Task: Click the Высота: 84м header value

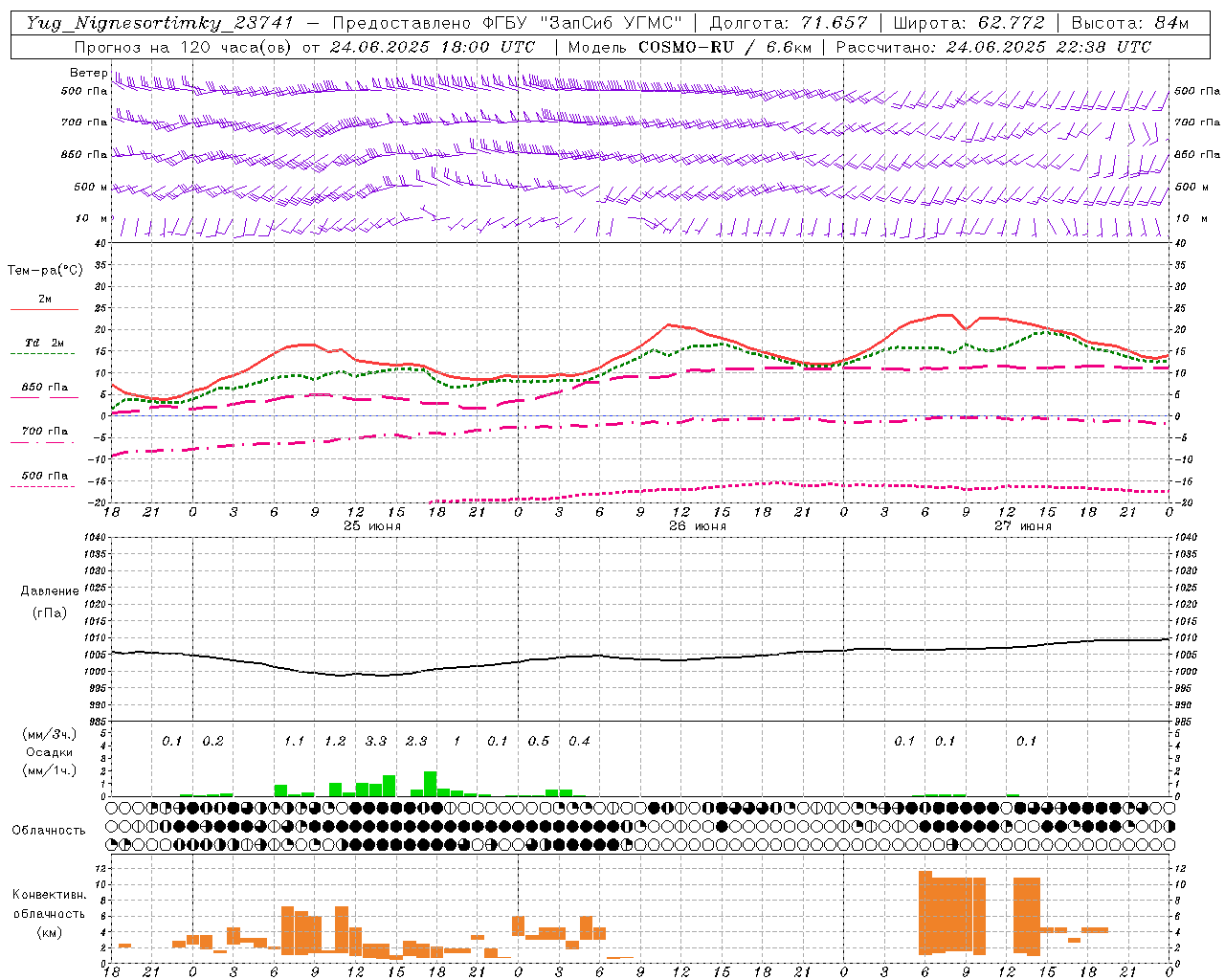Action: [x=1130, y=23]
